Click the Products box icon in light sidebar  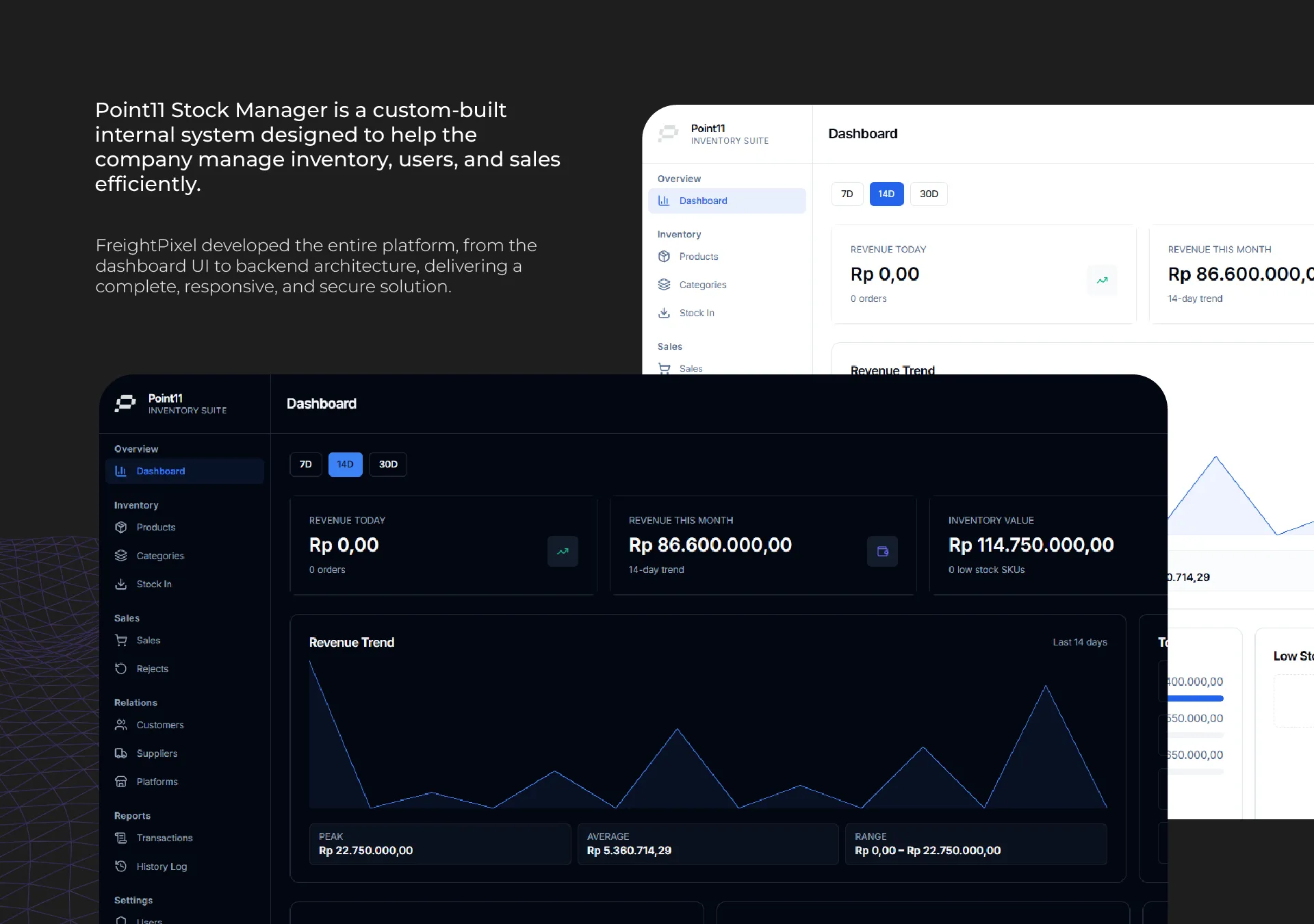[x=664, y=257]
